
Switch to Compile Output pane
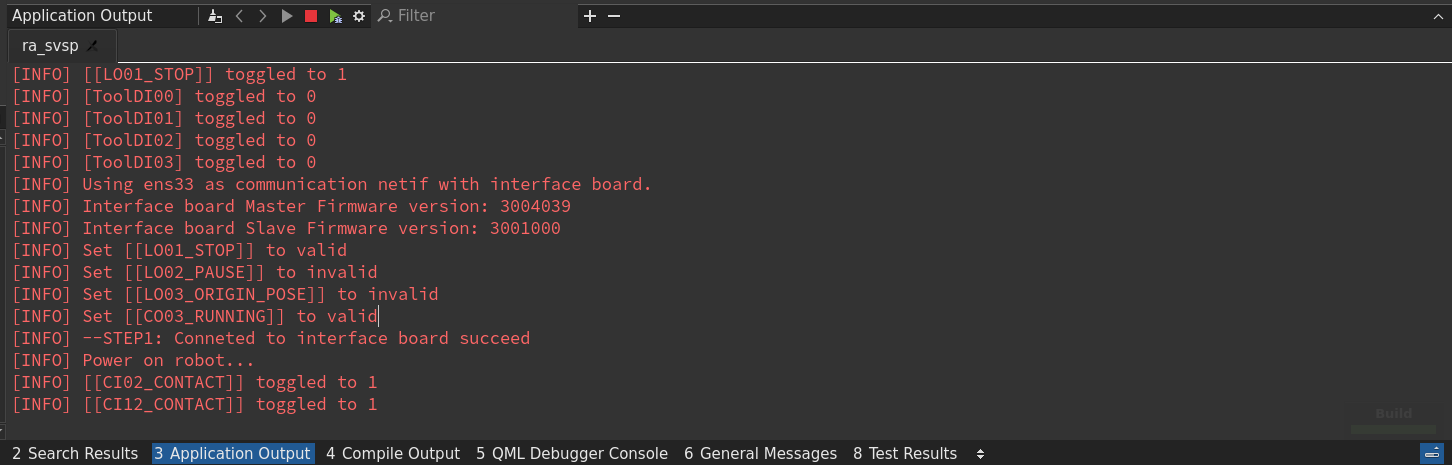393,454
